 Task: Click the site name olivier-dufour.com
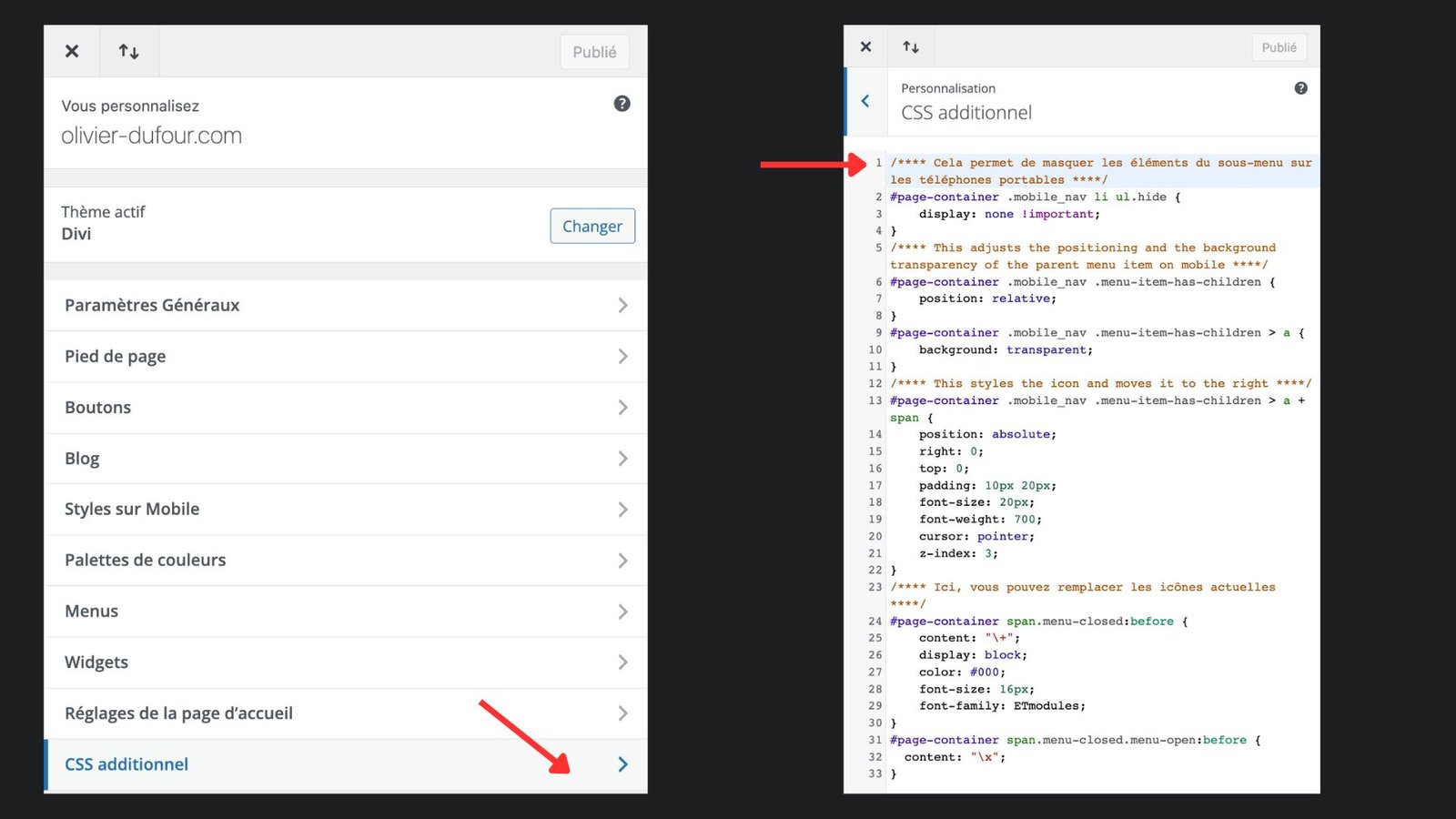(x=152, y=136)
